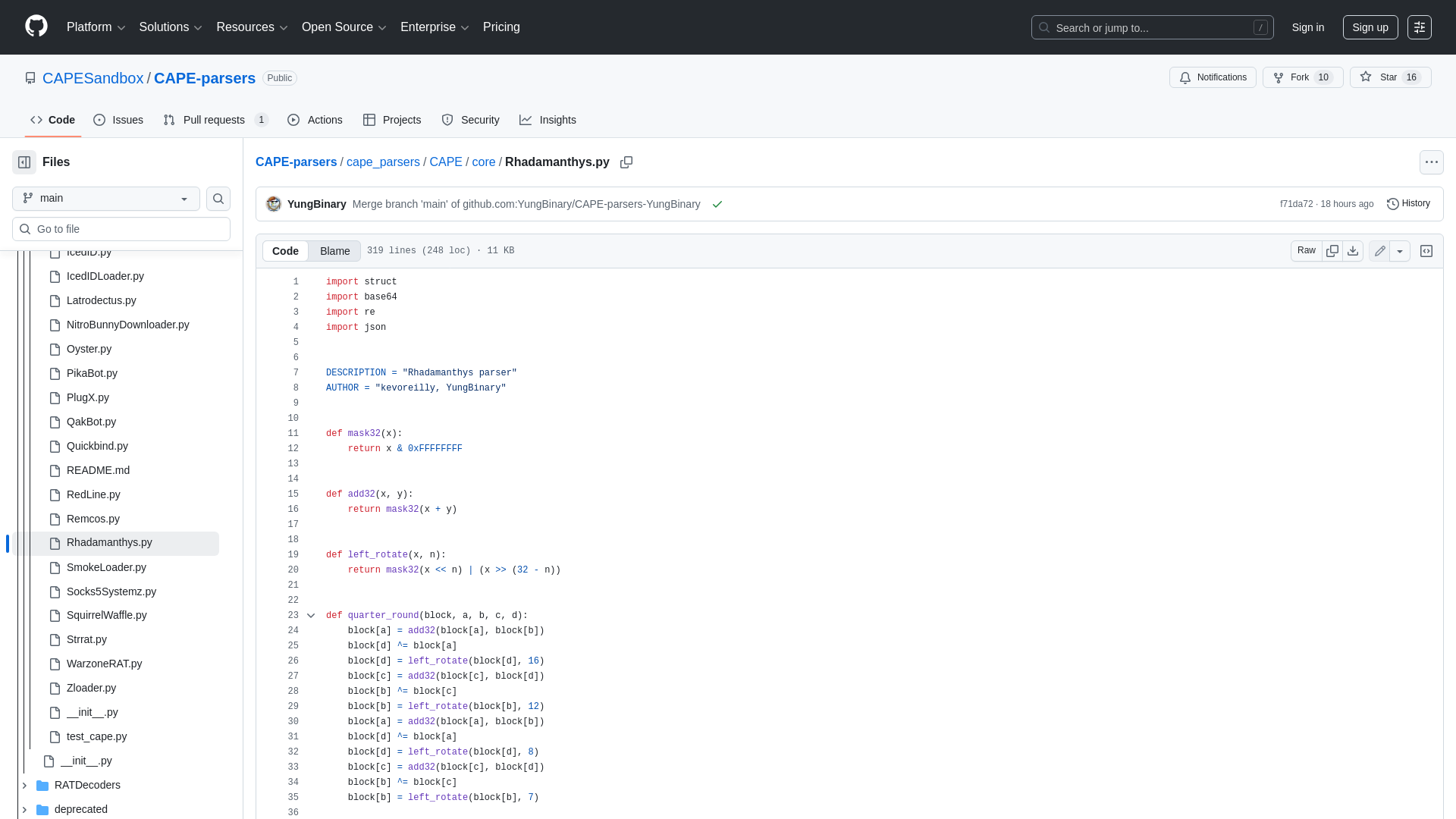Copy the raw file contents
The width and height of the screenshot is (1456, 819).
(x=1332, y=250)
